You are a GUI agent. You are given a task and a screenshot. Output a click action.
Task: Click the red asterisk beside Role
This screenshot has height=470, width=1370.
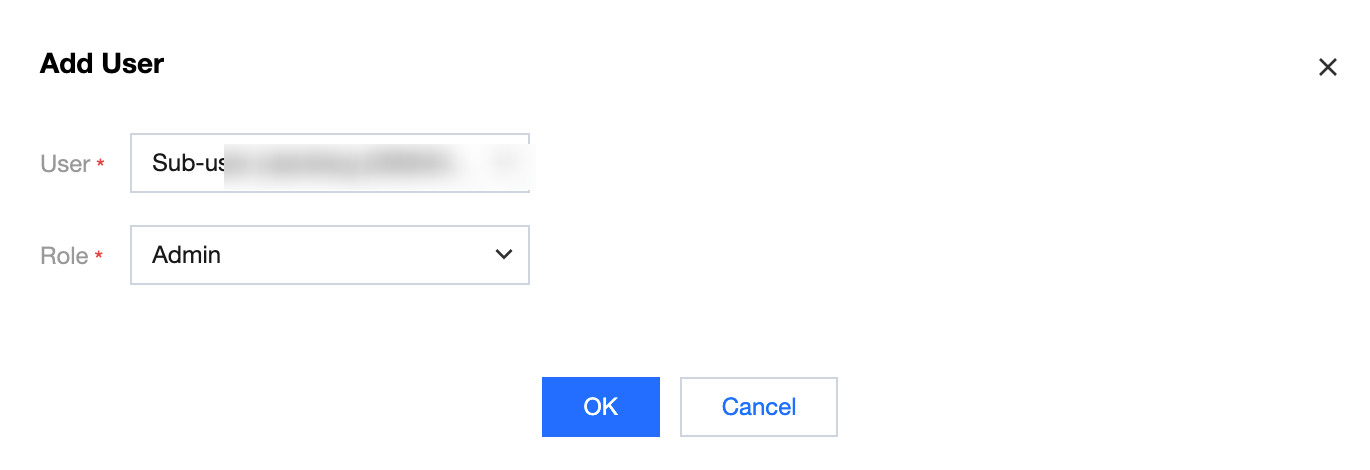pos(99,257)
